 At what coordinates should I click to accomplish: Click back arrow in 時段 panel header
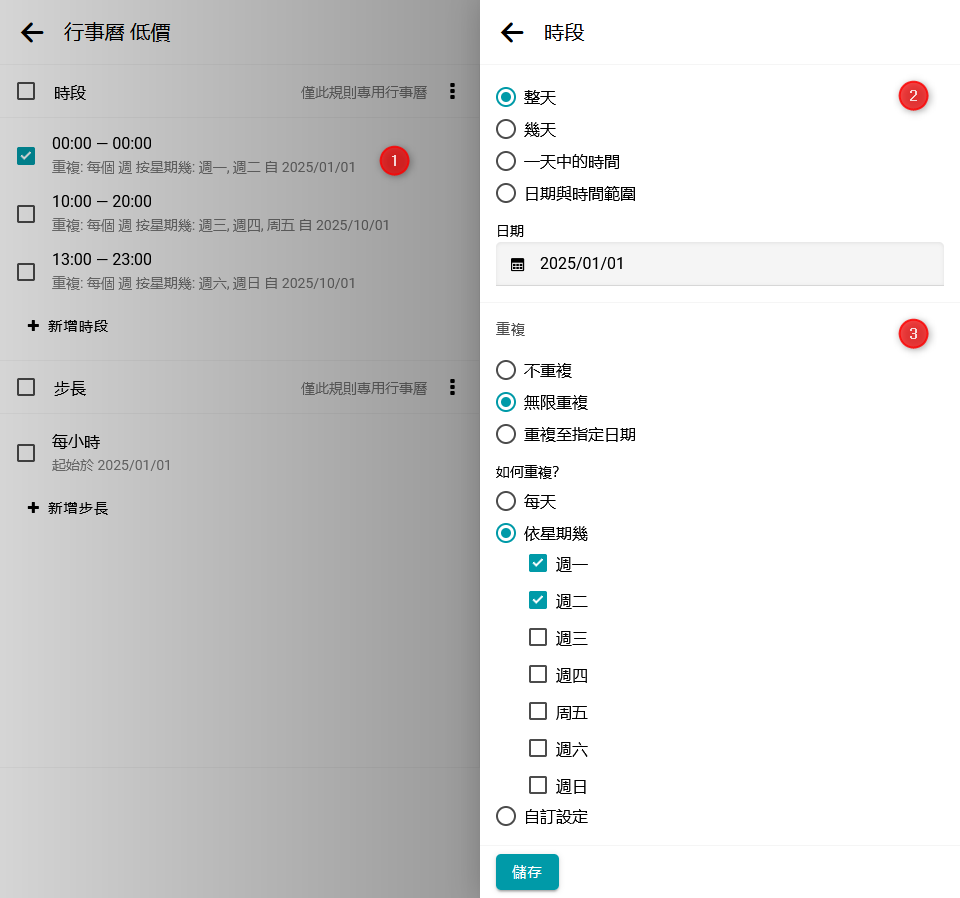[512, 33]
